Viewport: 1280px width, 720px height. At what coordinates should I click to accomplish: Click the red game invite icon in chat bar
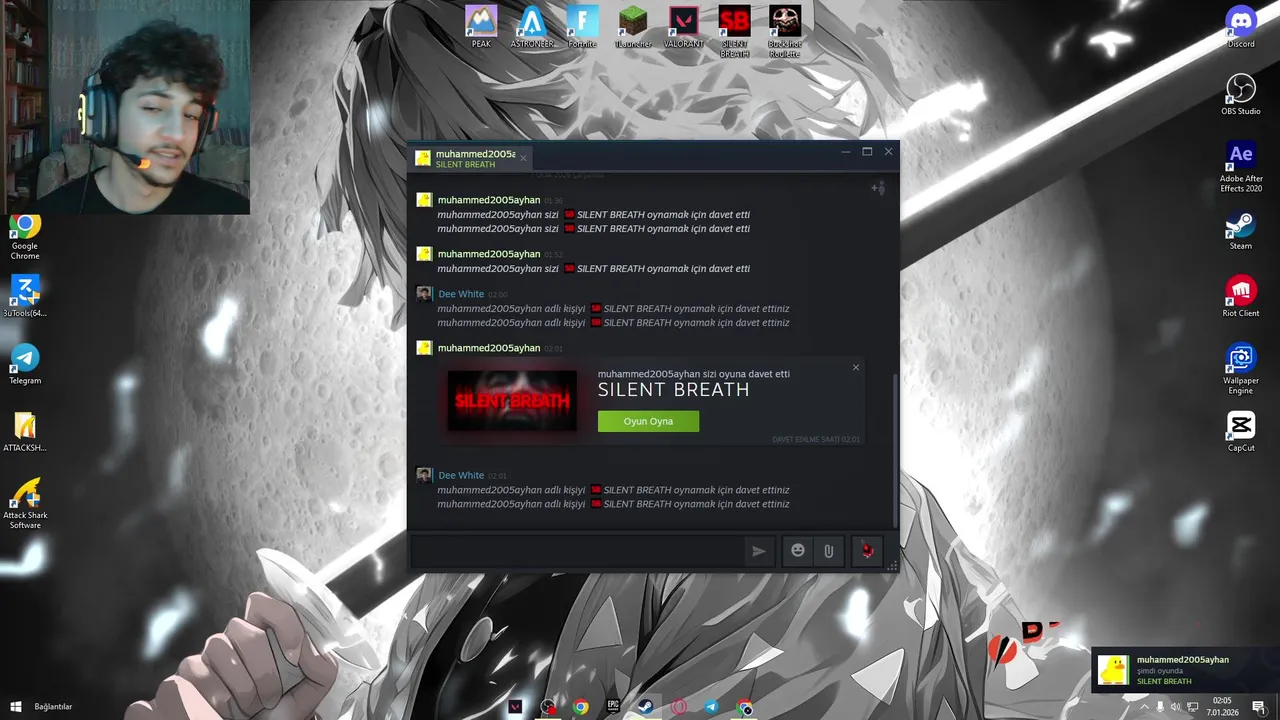coord(867,551)
